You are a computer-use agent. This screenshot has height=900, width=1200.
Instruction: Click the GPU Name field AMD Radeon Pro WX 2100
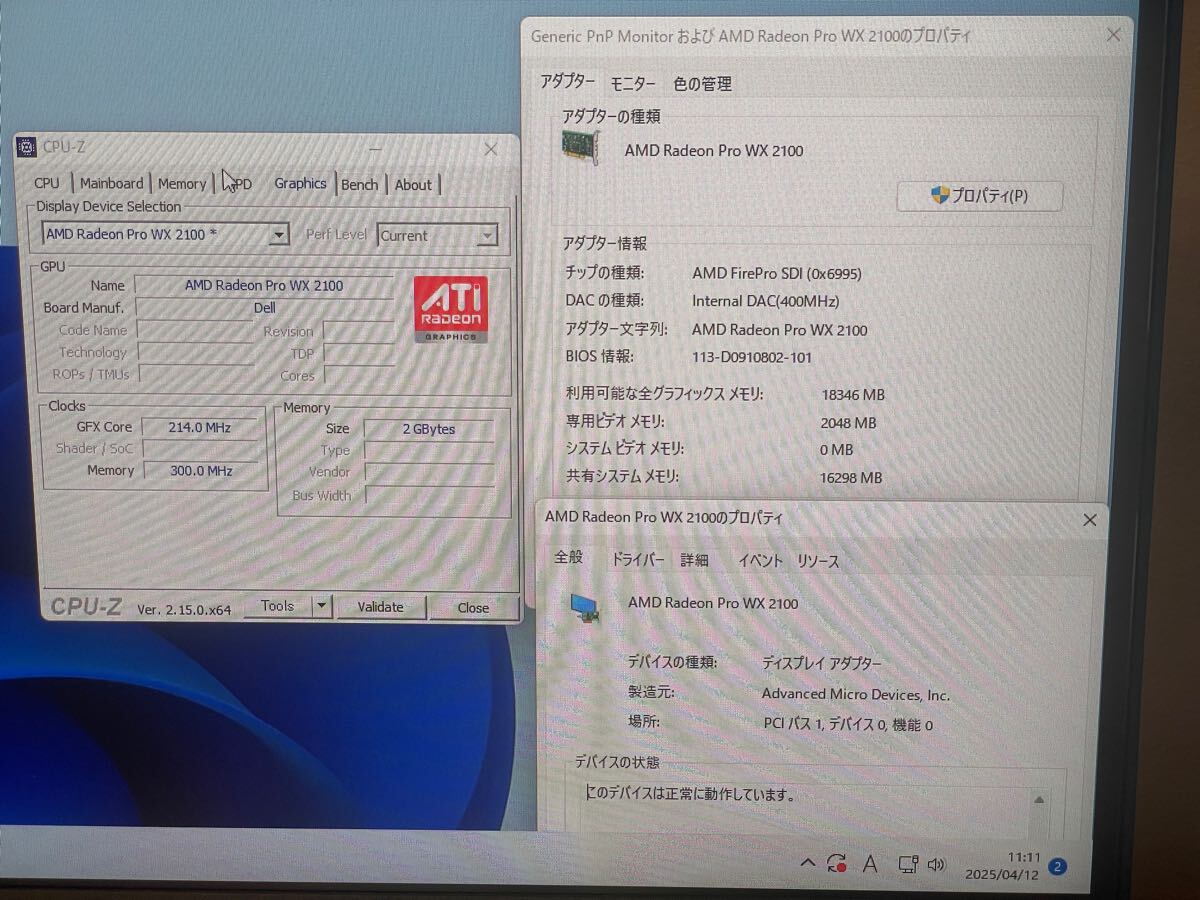[x=264, y=285]
